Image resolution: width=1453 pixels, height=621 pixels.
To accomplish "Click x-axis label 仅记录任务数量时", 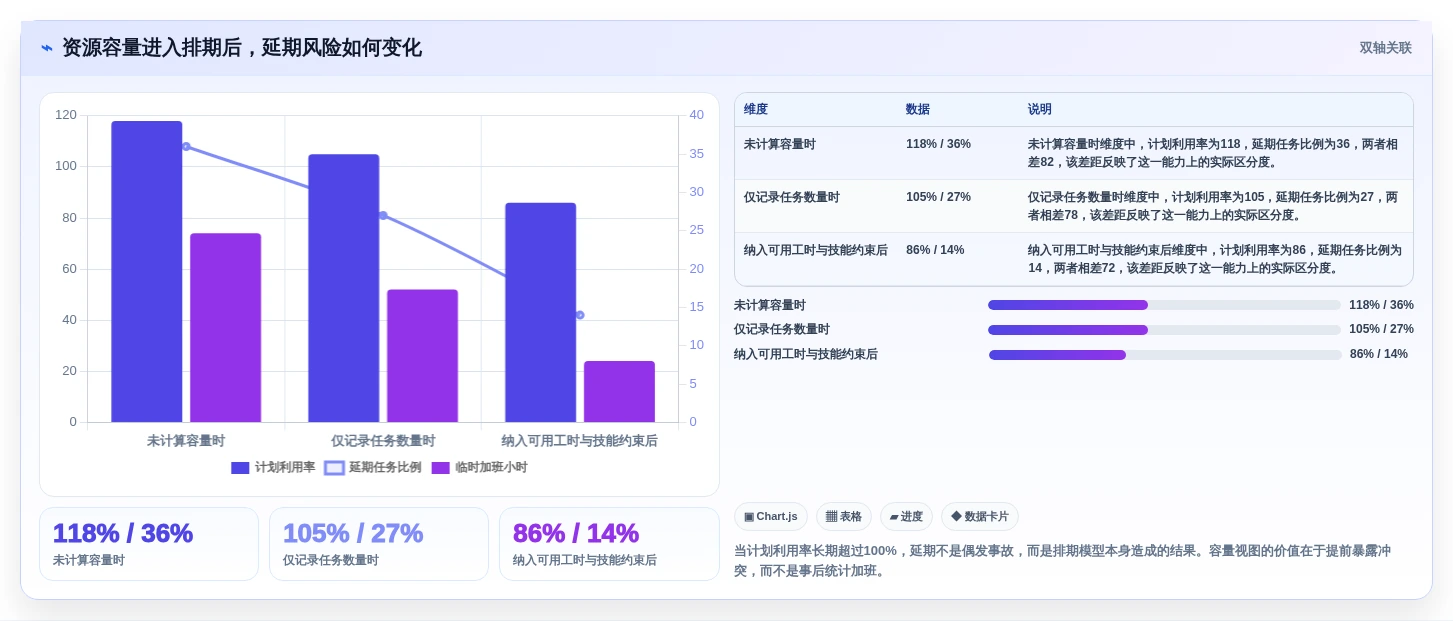I will coord(383,441).
